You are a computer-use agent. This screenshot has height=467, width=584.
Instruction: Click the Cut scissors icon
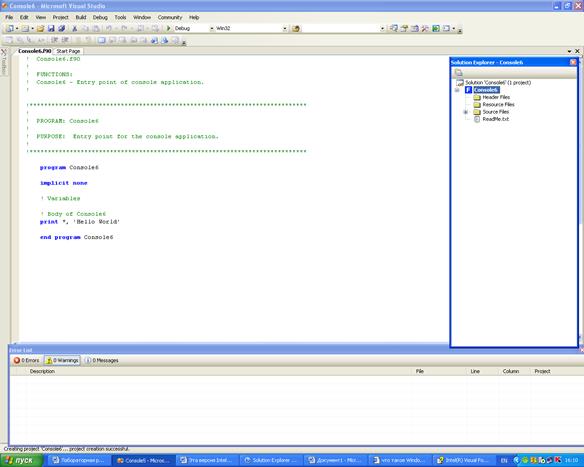click(x=74, y=28)
